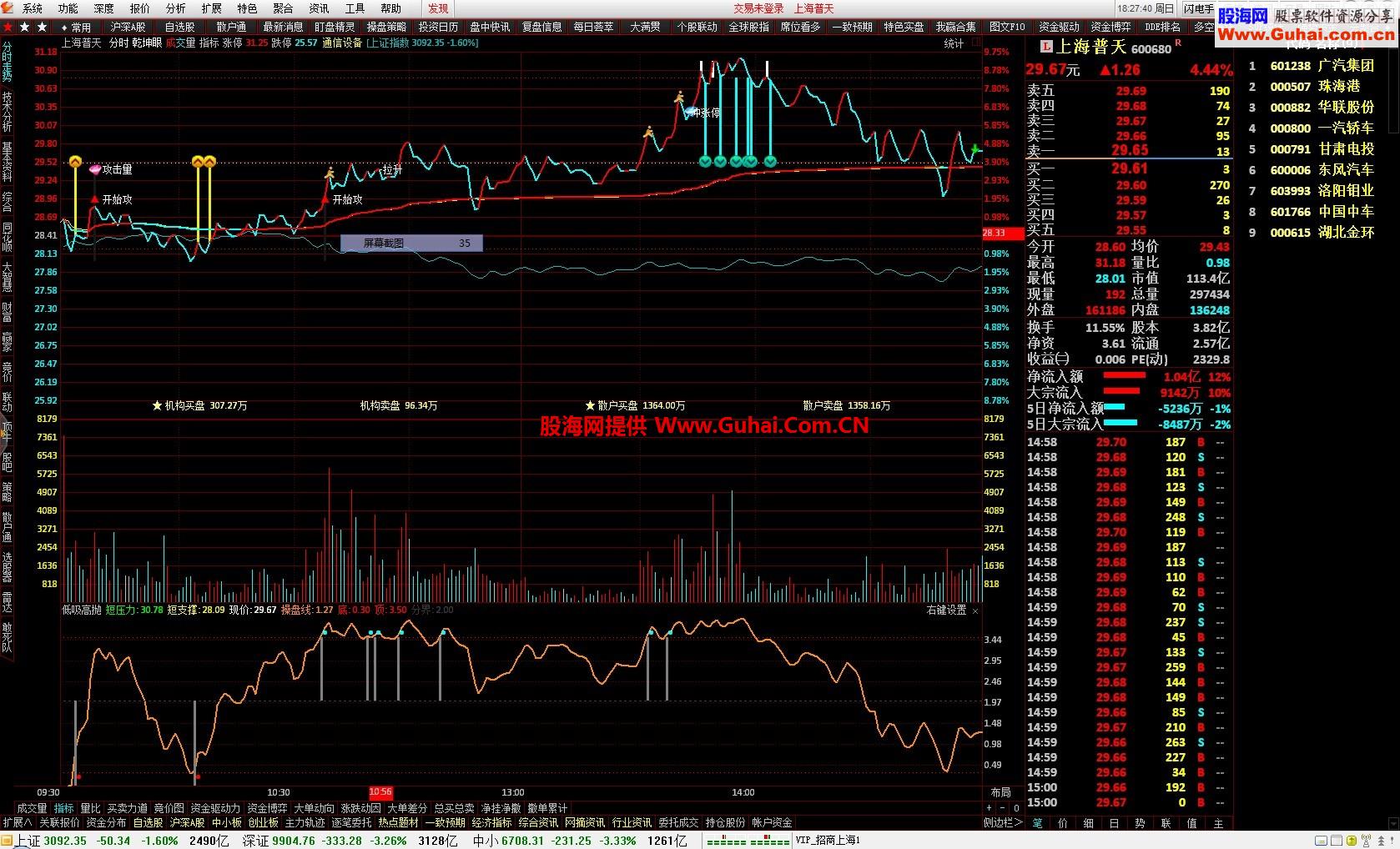Screen dimensions: 1400x849
Task: Switch to 大单动向 indicator tab
Action: pyautogui.click(x=314, y=808)
